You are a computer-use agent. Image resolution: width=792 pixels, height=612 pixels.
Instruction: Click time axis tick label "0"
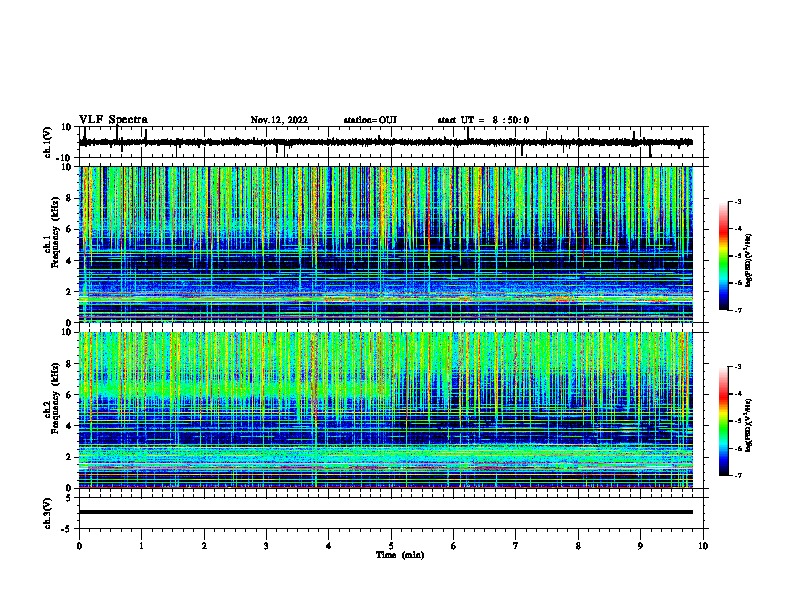(x=79, y=546)
